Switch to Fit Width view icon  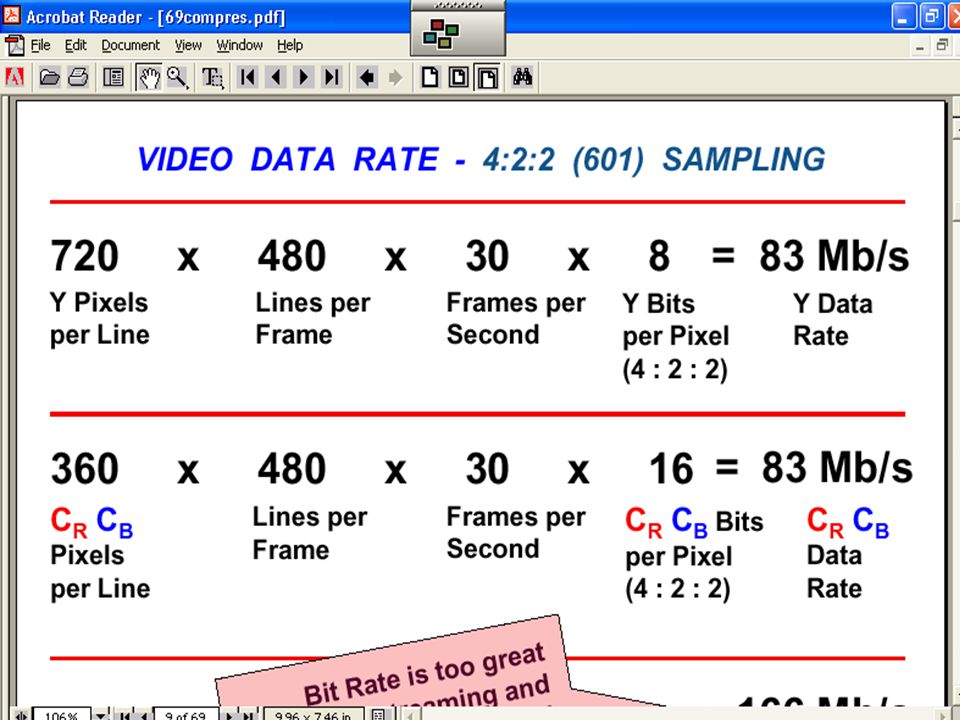(487, 78)
